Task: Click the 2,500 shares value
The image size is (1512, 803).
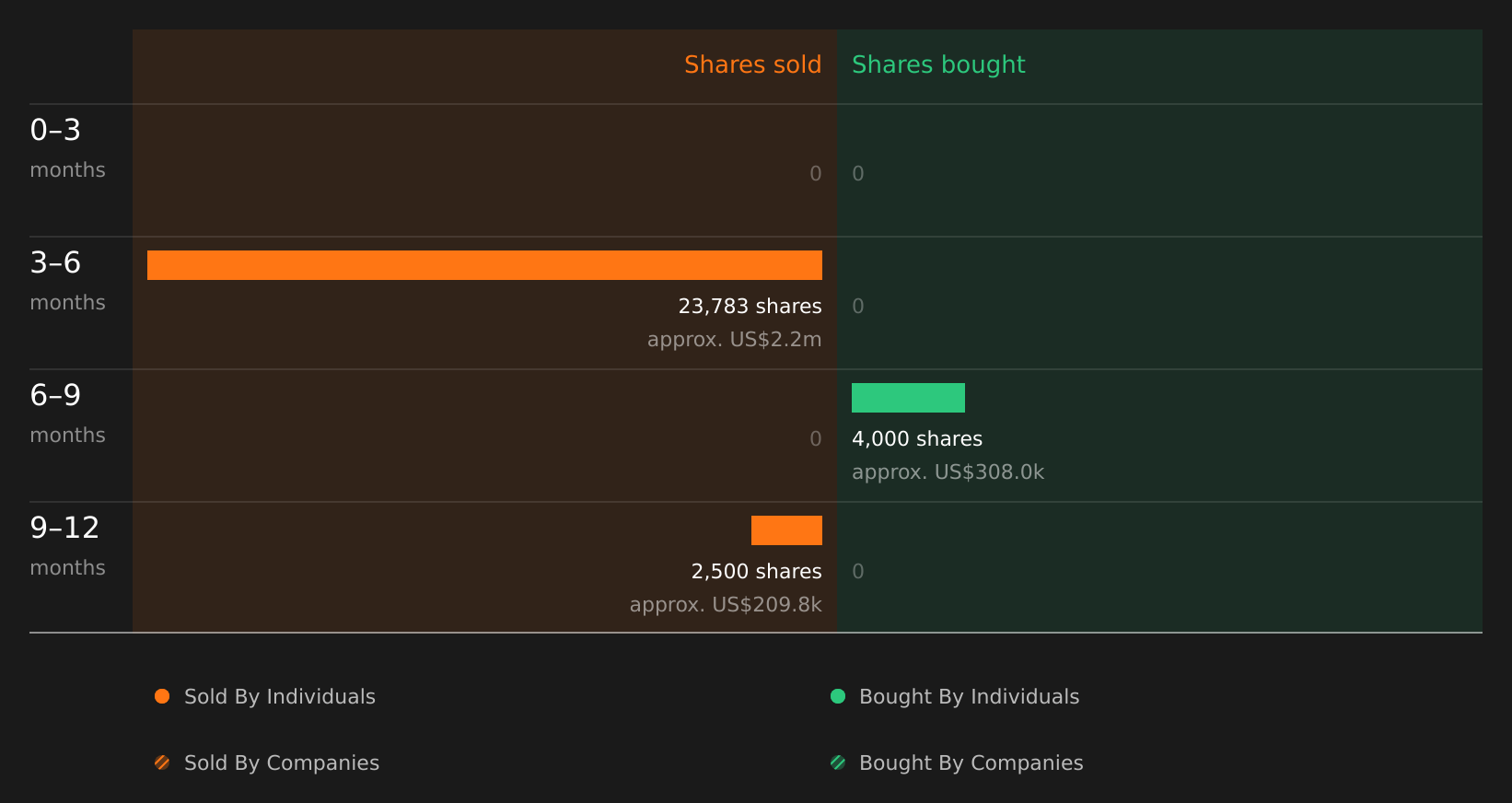Action: tap(757, 572)
